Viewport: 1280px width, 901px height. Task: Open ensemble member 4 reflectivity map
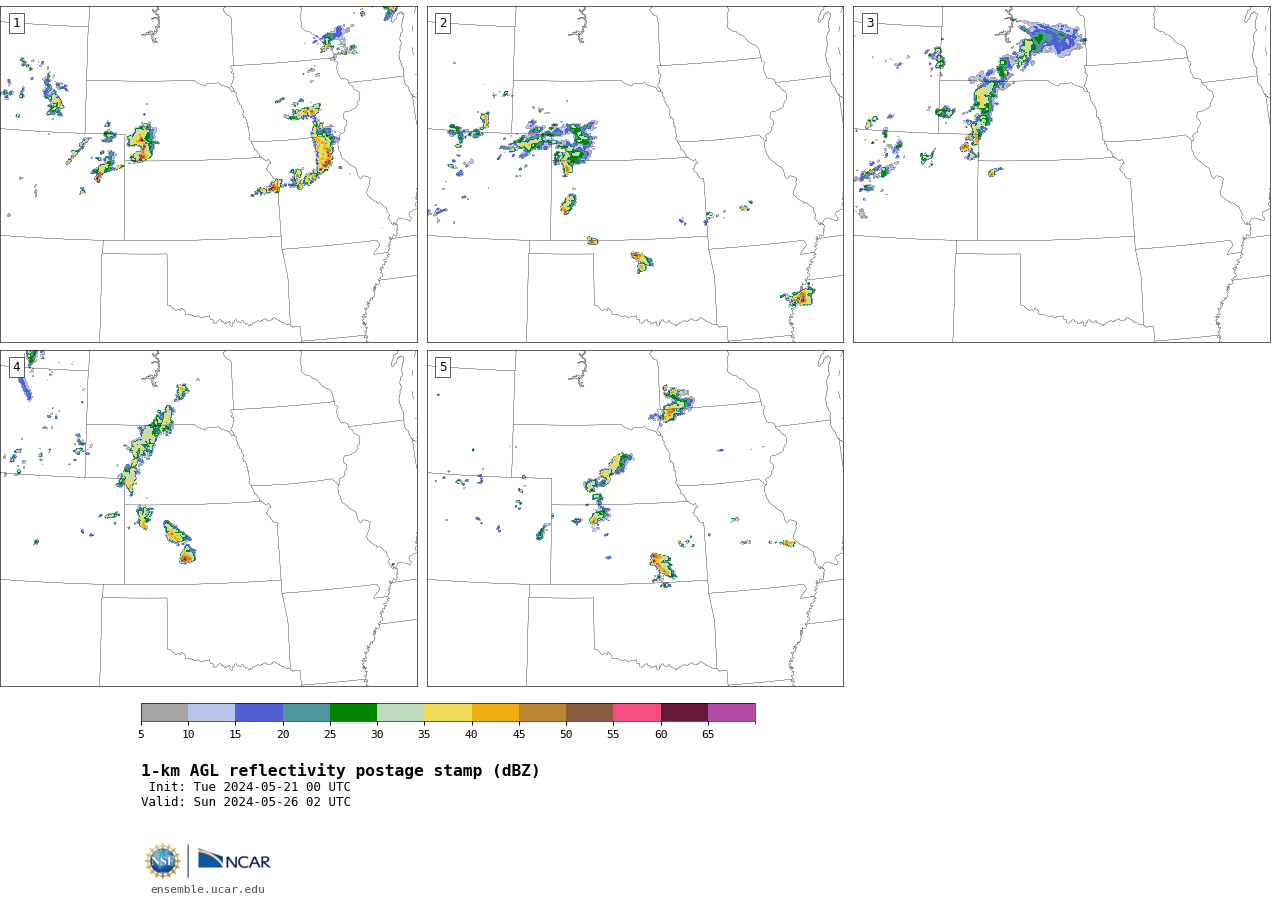point(208,518)
